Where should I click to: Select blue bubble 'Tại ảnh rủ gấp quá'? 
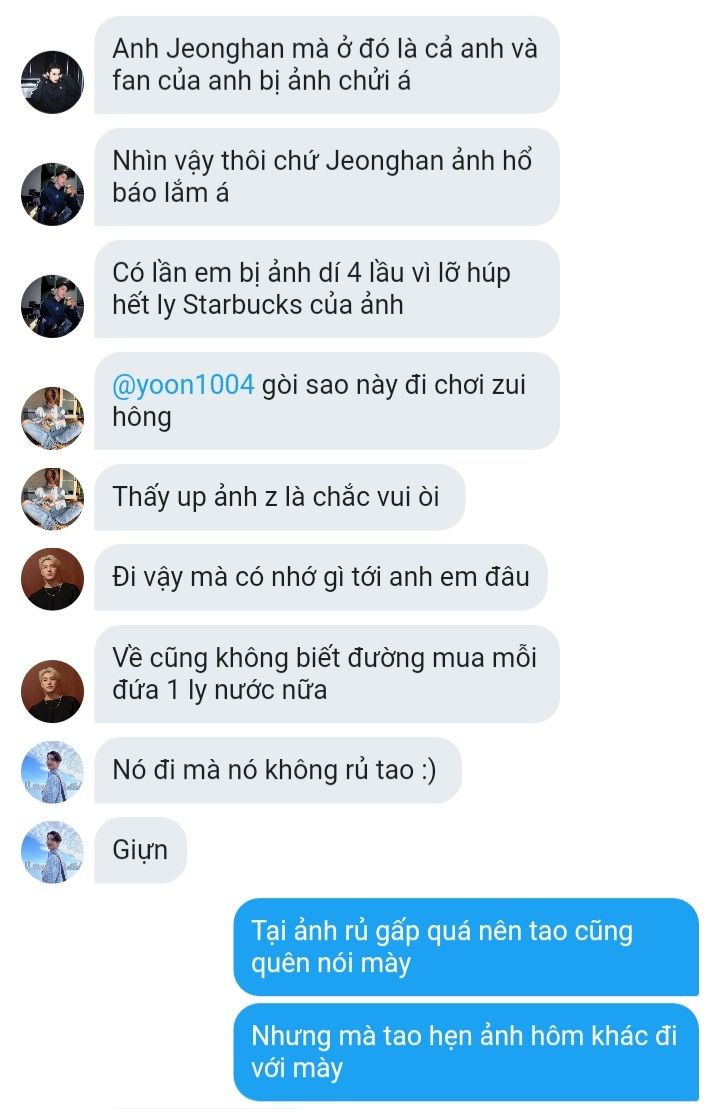pyautogui.click(x=466, y=947)
